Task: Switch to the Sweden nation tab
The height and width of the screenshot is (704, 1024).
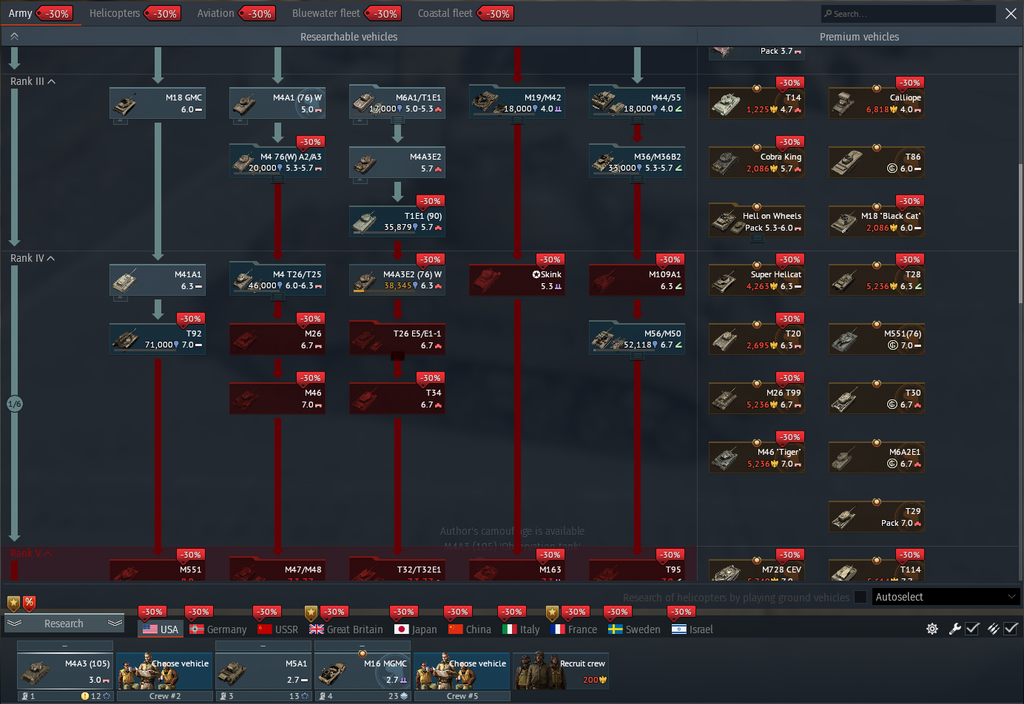Action: tap(634, 630)
